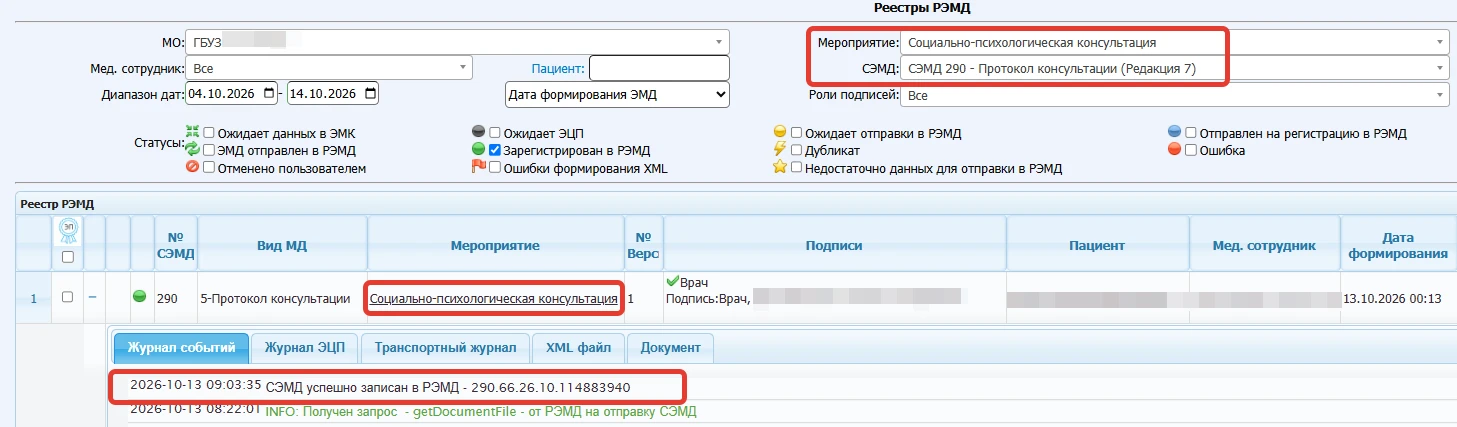
Task: Click the row number '1' cell
Action: click(x=33, y=298)
